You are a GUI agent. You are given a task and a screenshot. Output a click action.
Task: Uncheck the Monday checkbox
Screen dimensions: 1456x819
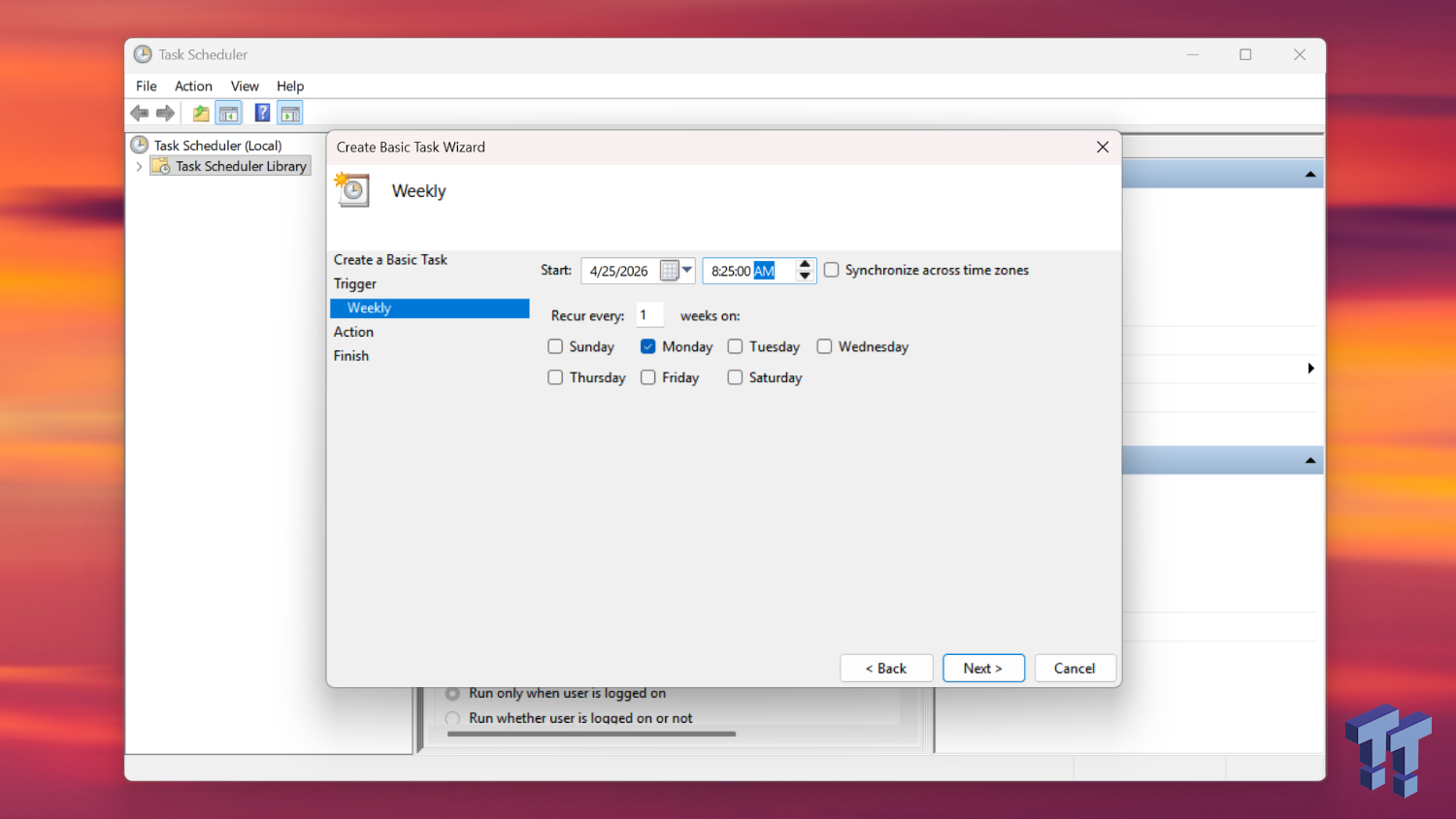click(x=648, y=346)
